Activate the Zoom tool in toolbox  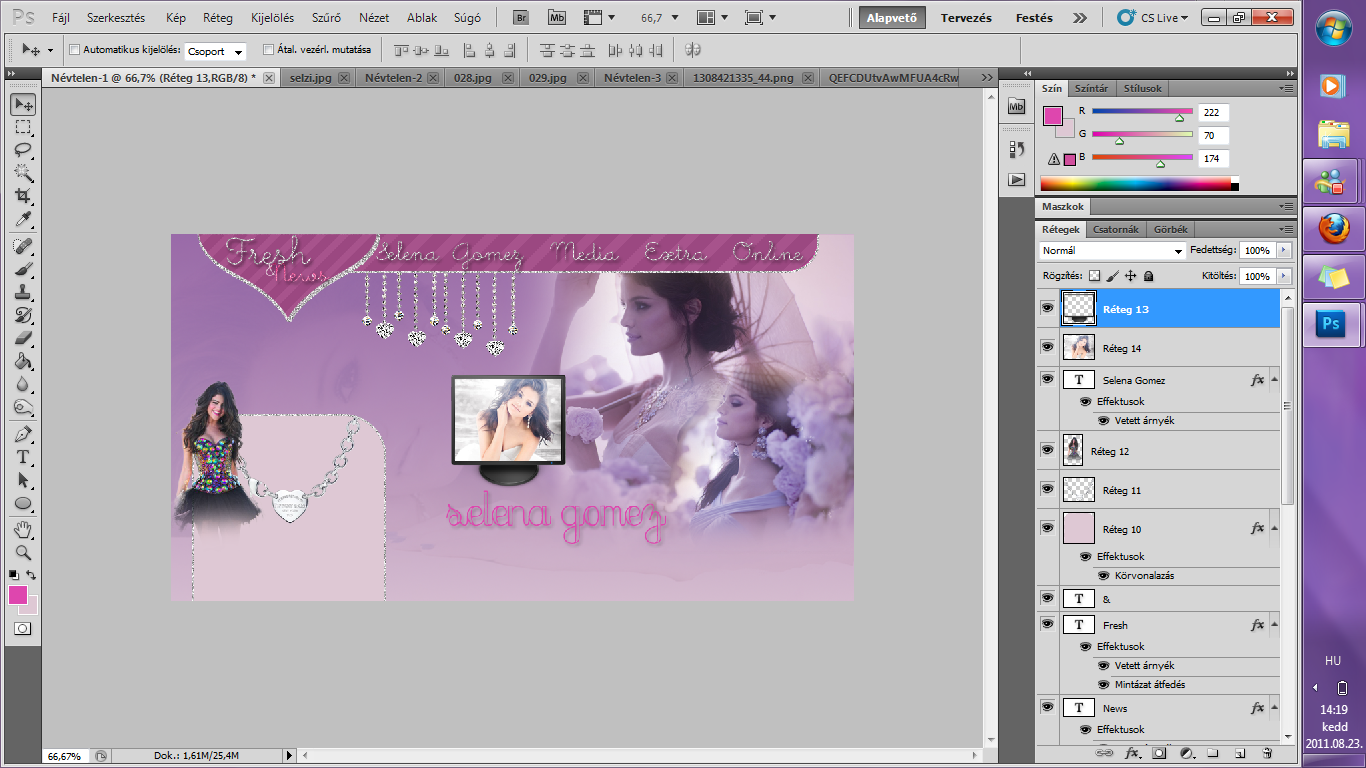pyautogui.click(x=22, y=552)
